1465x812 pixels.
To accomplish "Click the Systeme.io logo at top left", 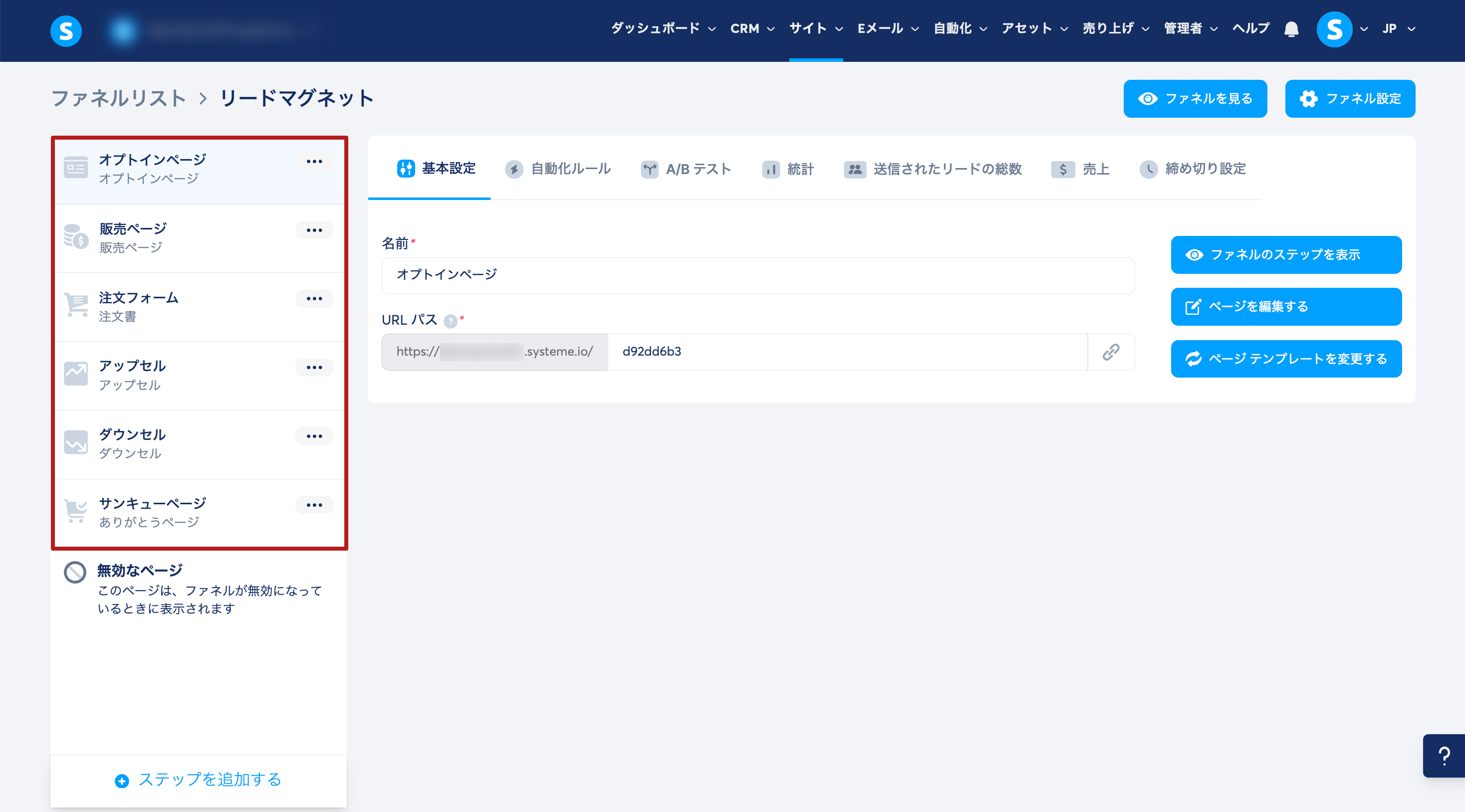I will (66, 30).
